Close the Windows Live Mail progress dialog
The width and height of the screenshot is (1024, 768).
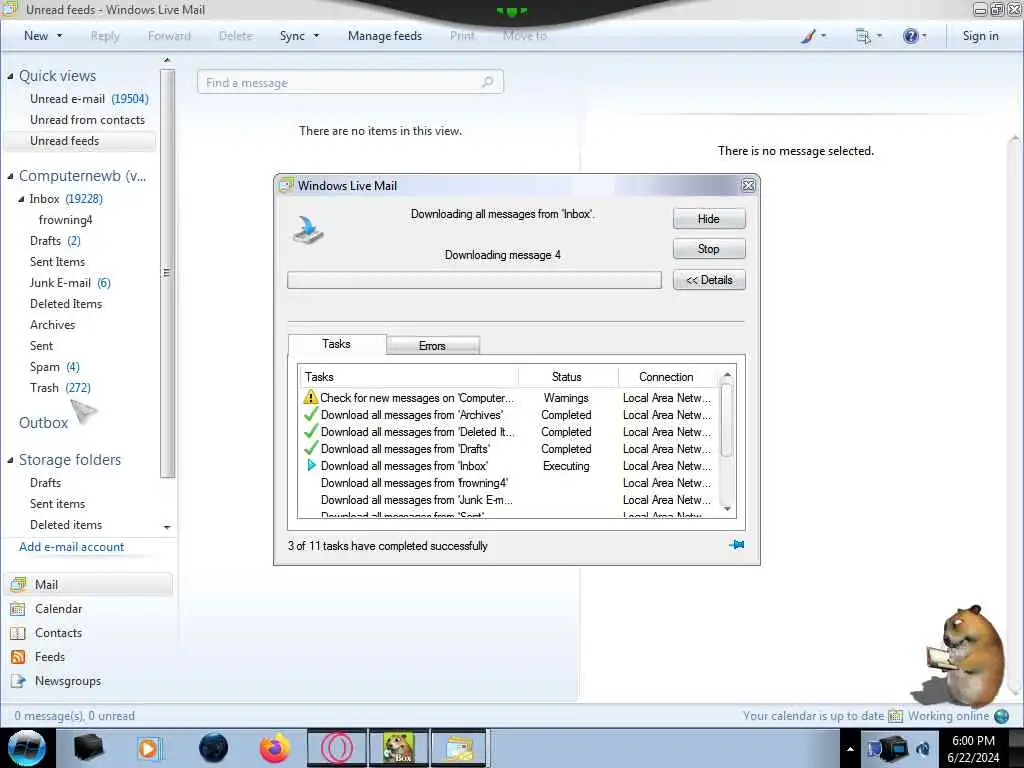click(748, 185)
